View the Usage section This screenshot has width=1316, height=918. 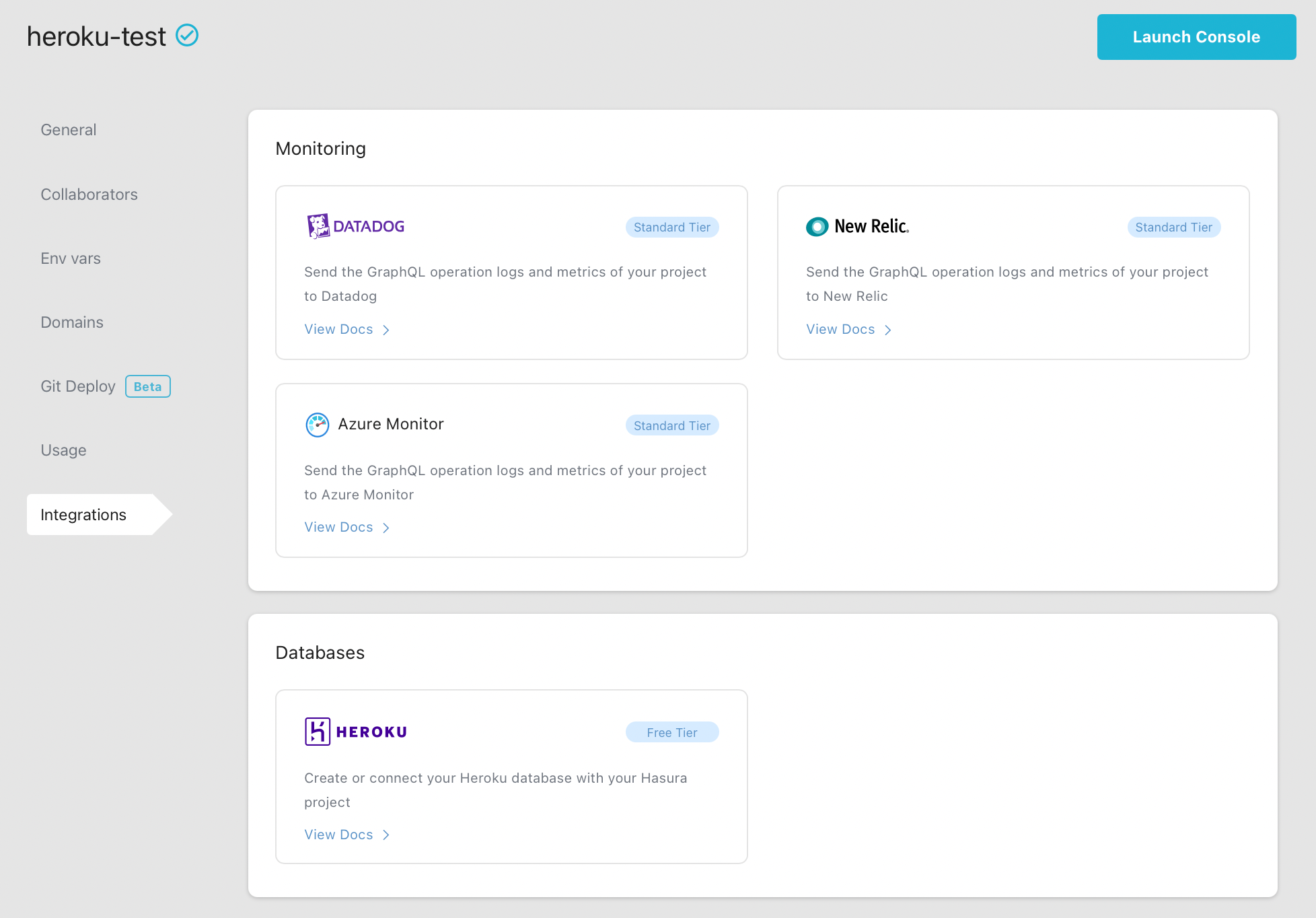63,450
